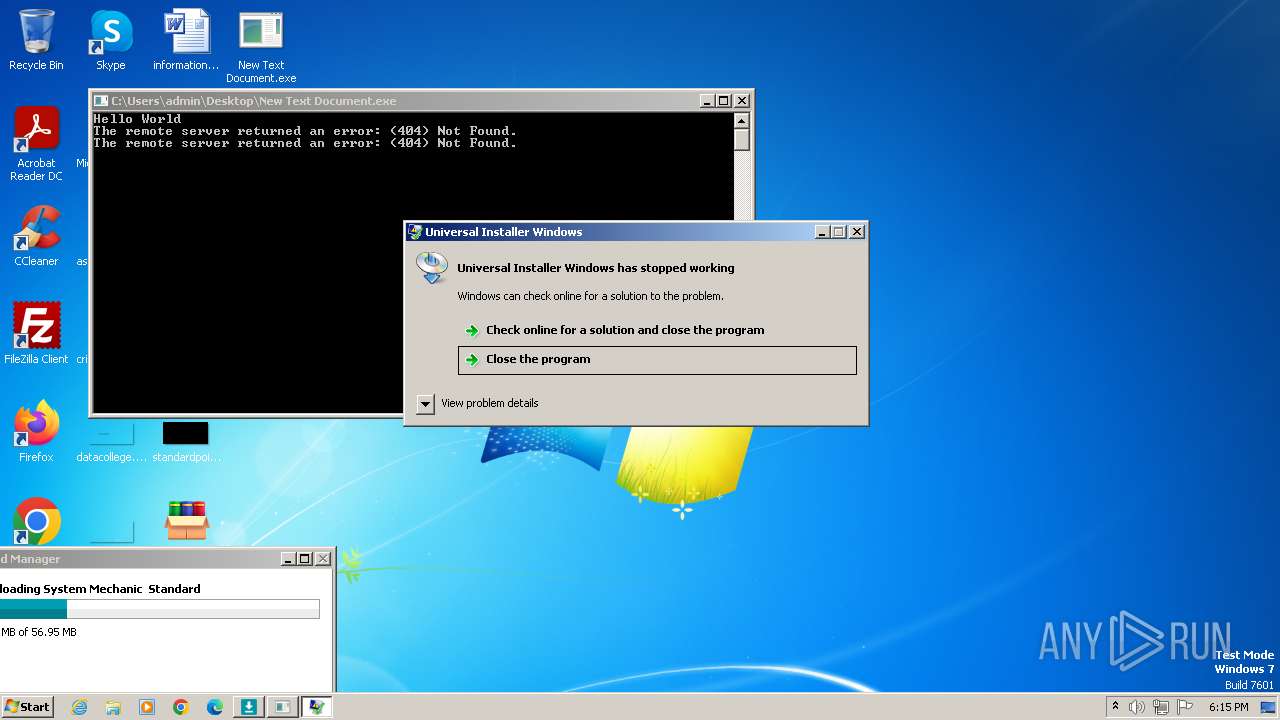1280x720 pixels.
Task: Click the console scrollbar up arrow
Action: (741, 120)
